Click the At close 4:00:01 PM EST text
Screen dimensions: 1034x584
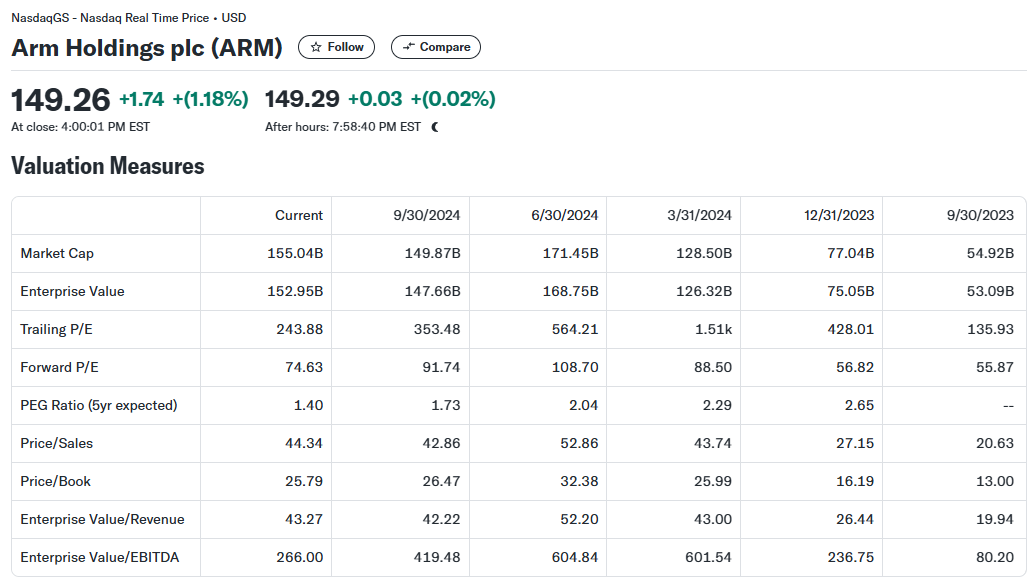coord(80,127)
